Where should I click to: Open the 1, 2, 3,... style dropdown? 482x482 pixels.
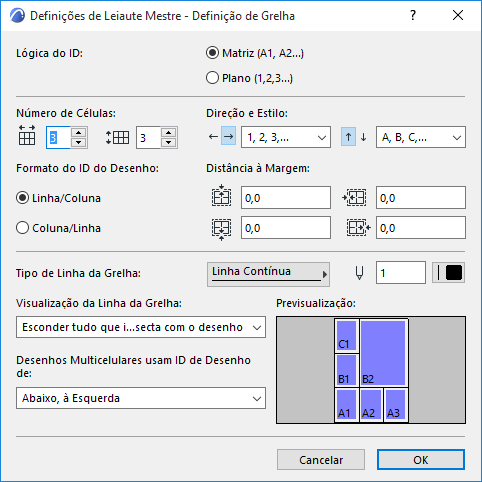tap(286, 137)
